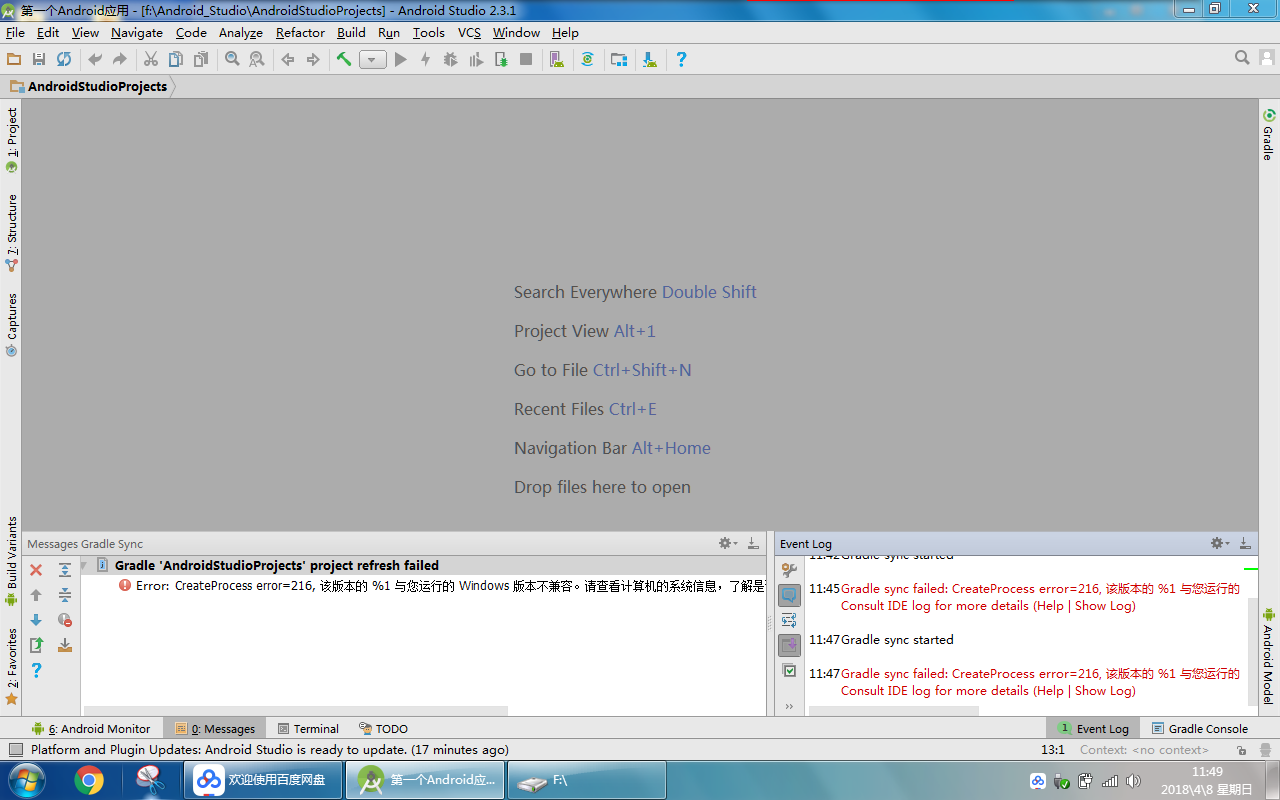Viewport: 1280px width, 800px height.
Task: Open the Favorites side tab
Action: (12, 667)
